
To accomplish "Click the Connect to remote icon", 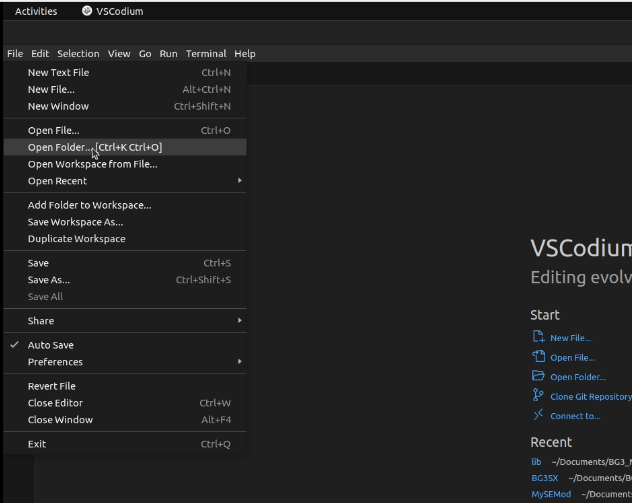I will [538, 414].
